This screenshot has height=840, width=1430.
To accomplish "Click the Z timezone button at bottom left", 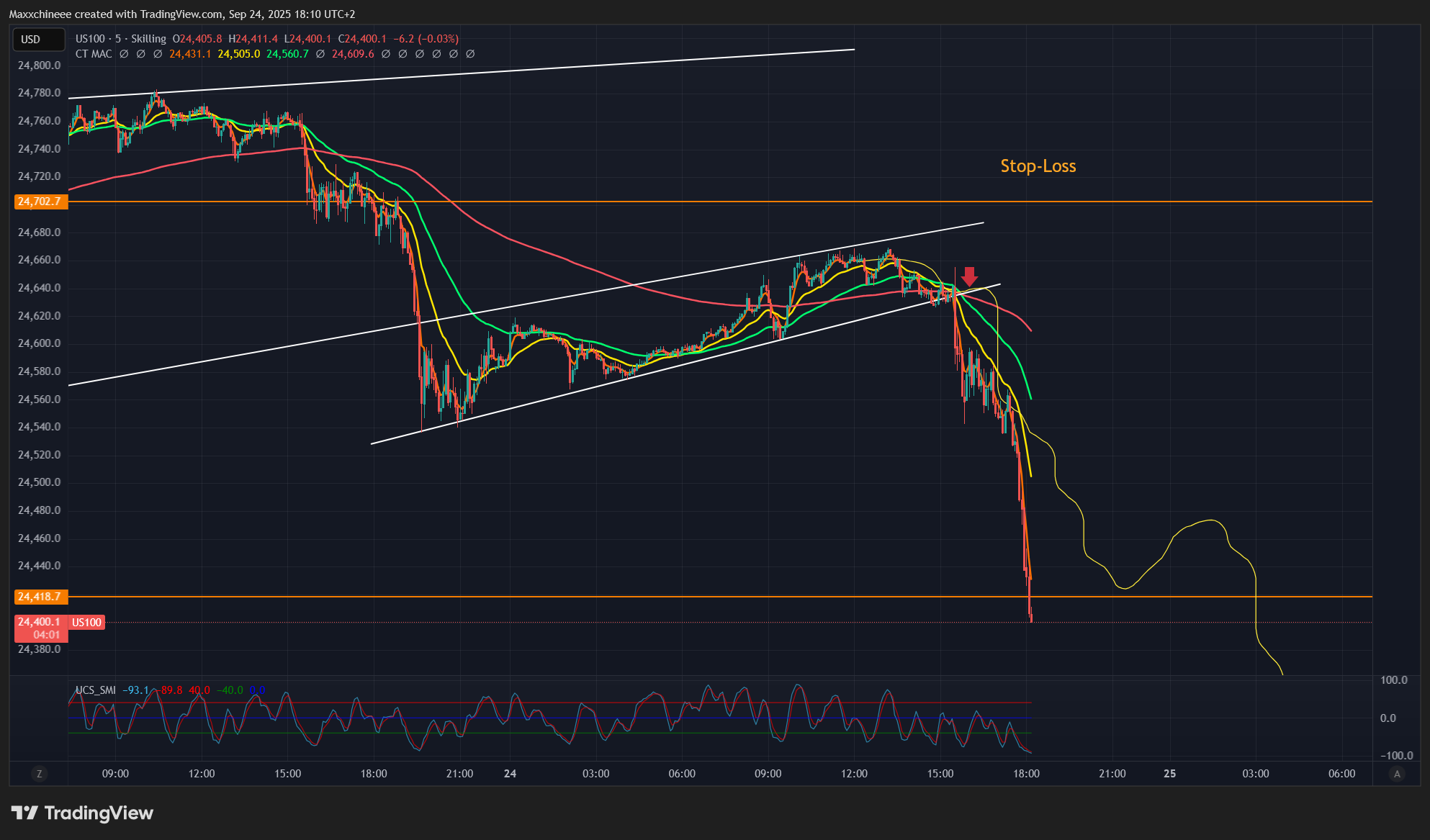I will point(40,774).
